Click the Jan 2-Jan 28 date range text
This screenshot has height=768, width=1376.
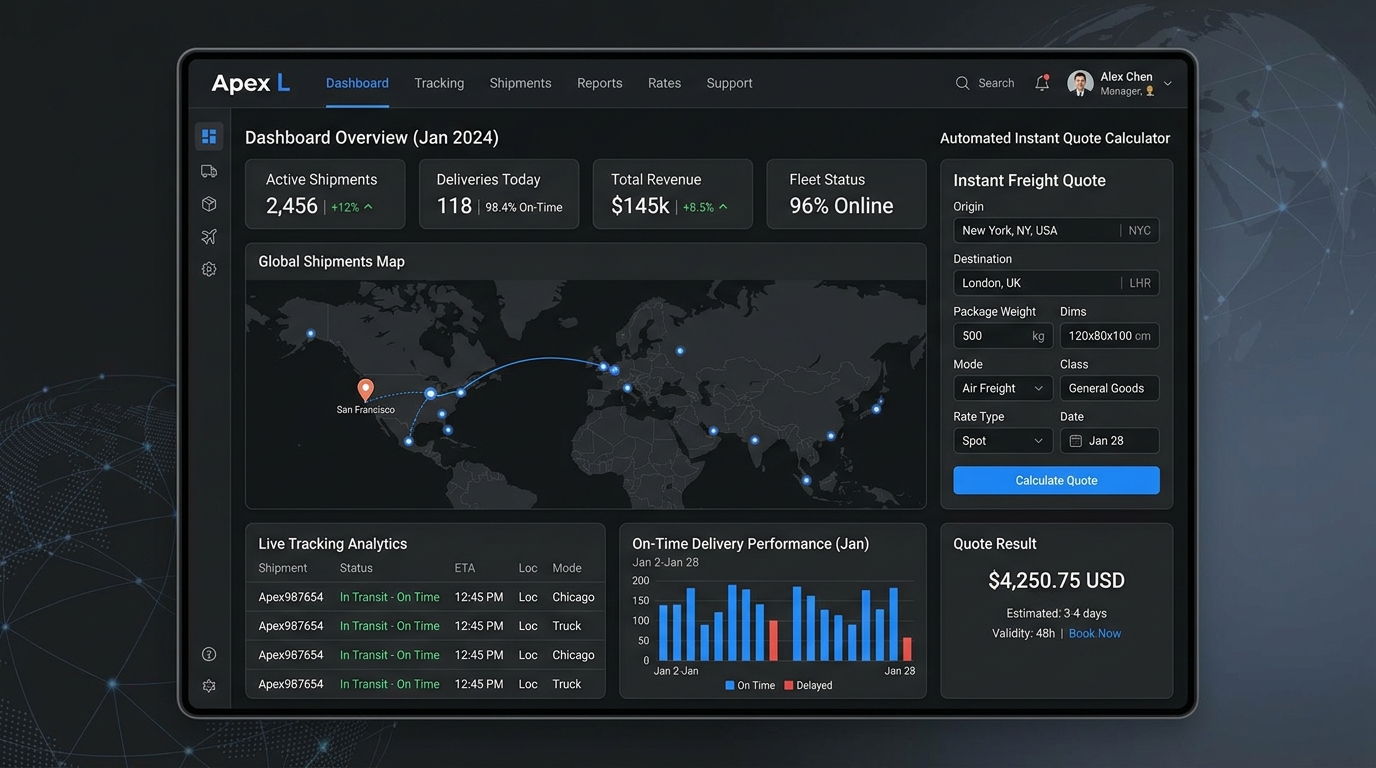point(666,563)
